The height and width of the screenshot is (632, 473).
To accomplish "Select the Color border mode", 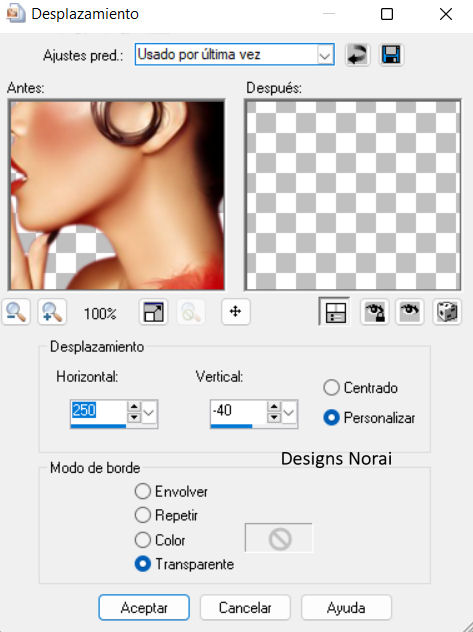I will pyautogui.click(x=143, y=540).
